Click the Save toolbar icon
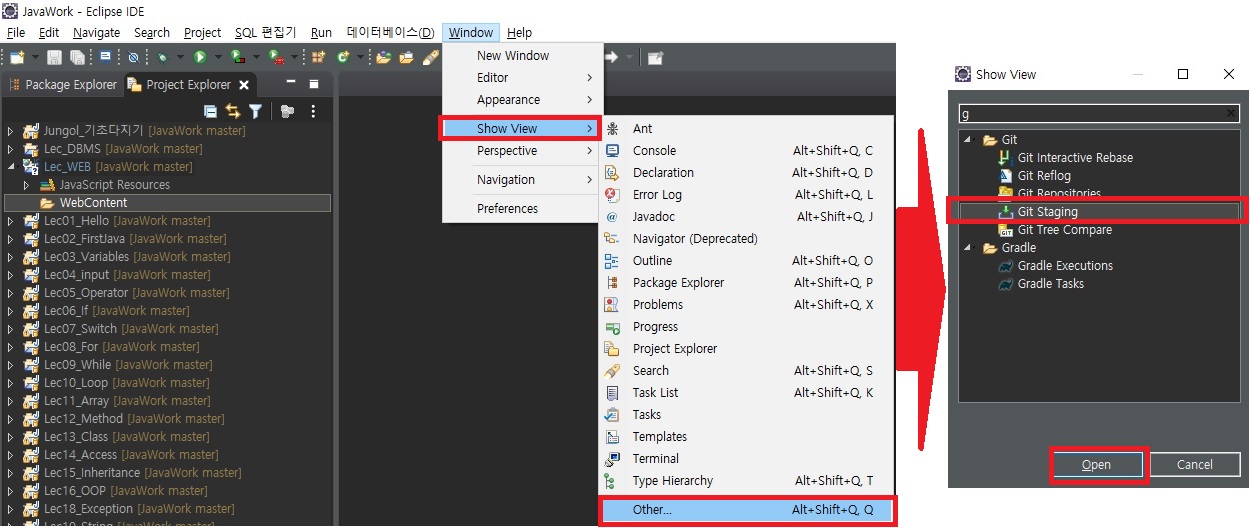1250x528 pixels. tap(55, 57)
